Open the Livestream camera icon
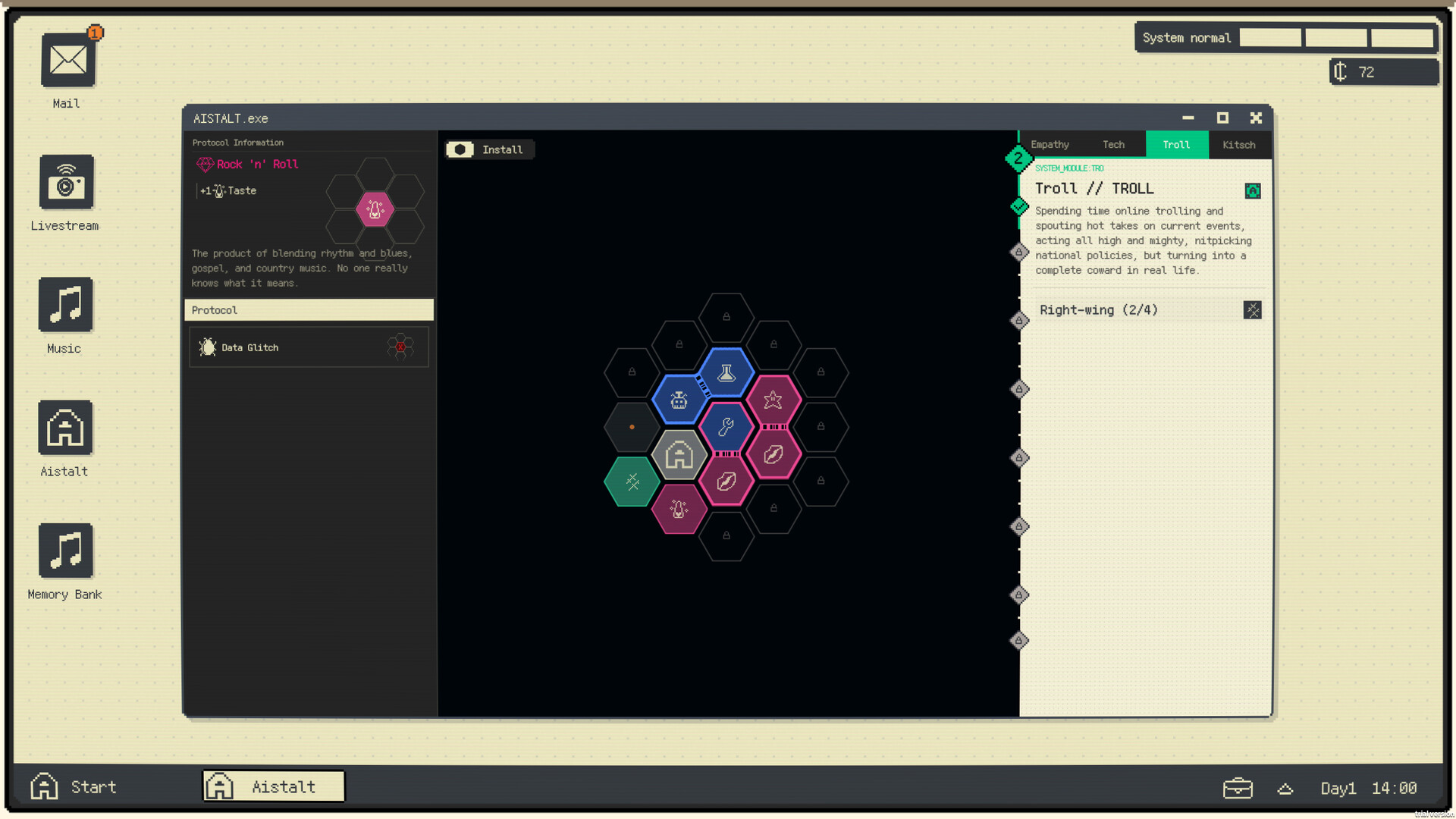1456x819 pixels. [67, 183]
